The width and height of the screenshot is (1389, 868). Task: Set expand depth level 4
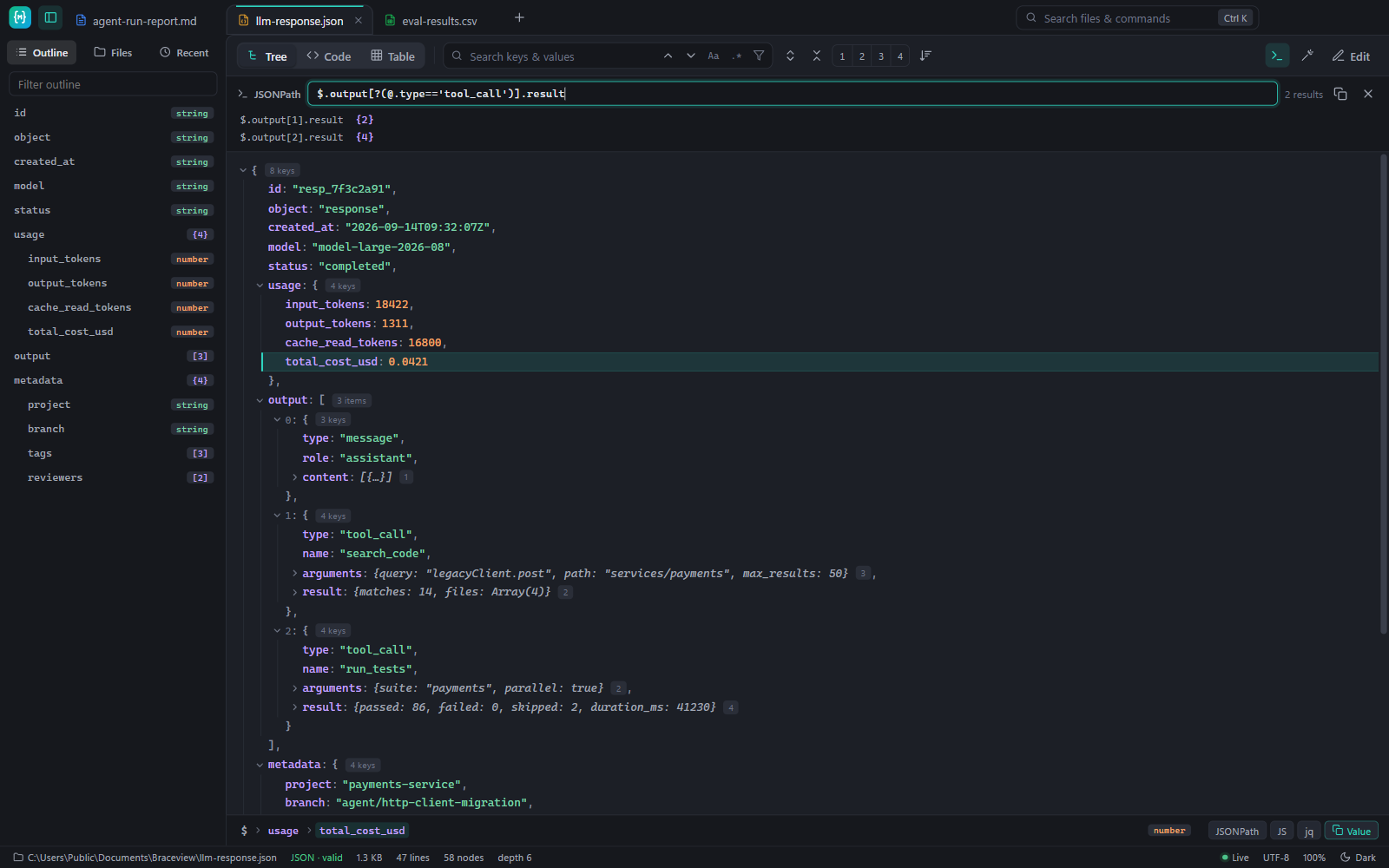click(900, 56)
